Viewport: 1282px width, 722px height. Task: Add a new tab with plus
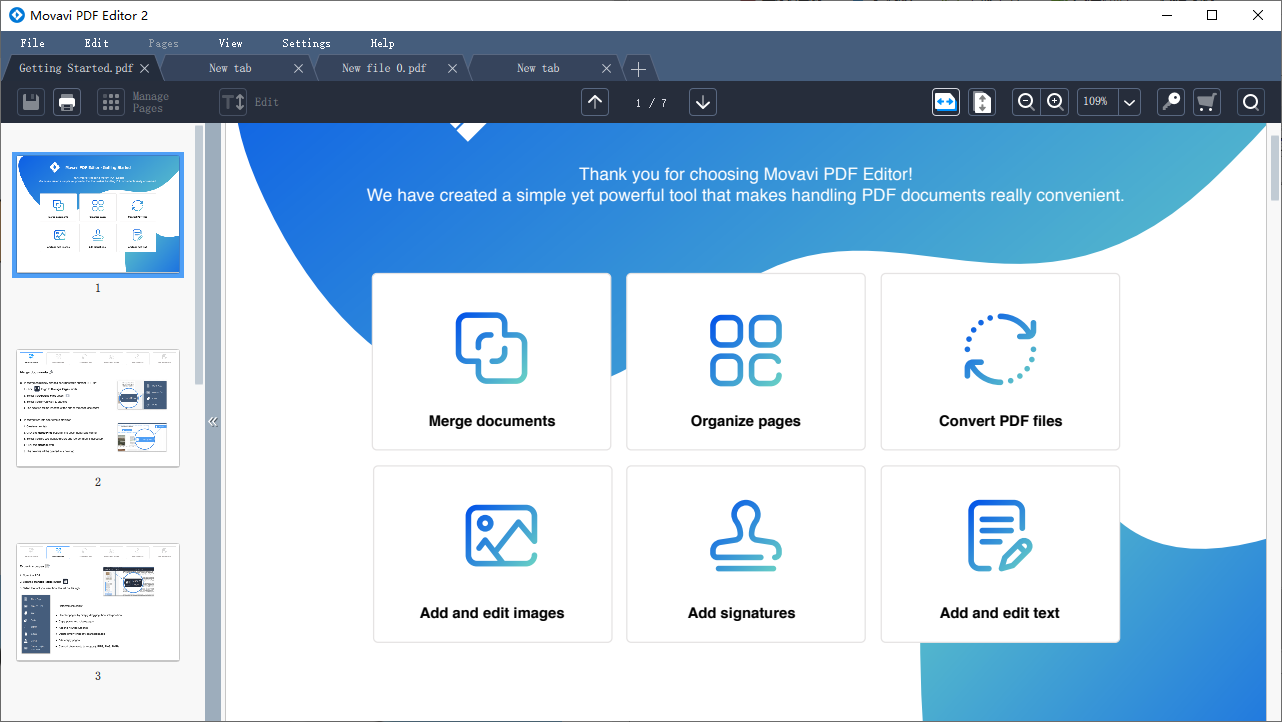pos(638,68)
